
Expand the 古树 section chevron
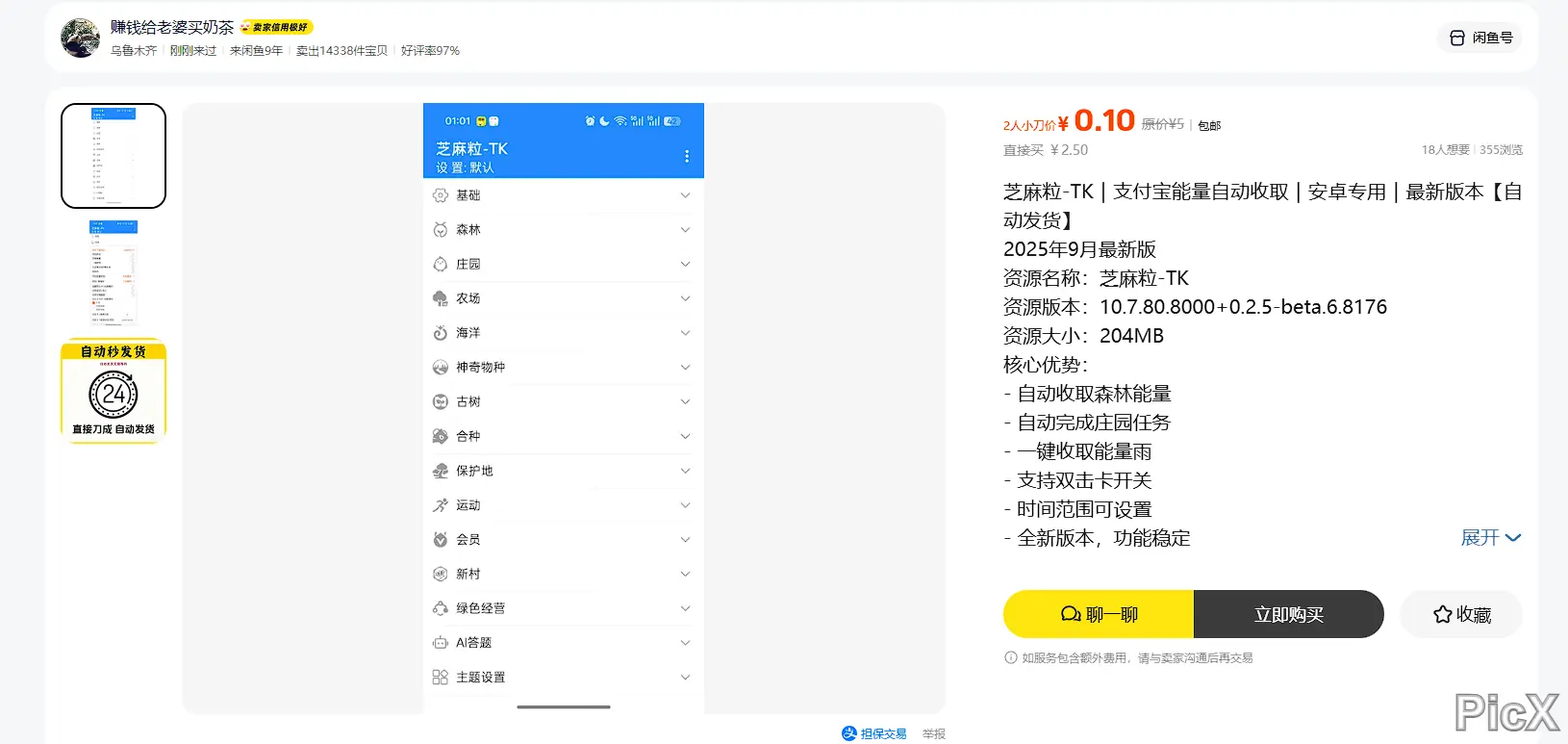coord(685,401)
